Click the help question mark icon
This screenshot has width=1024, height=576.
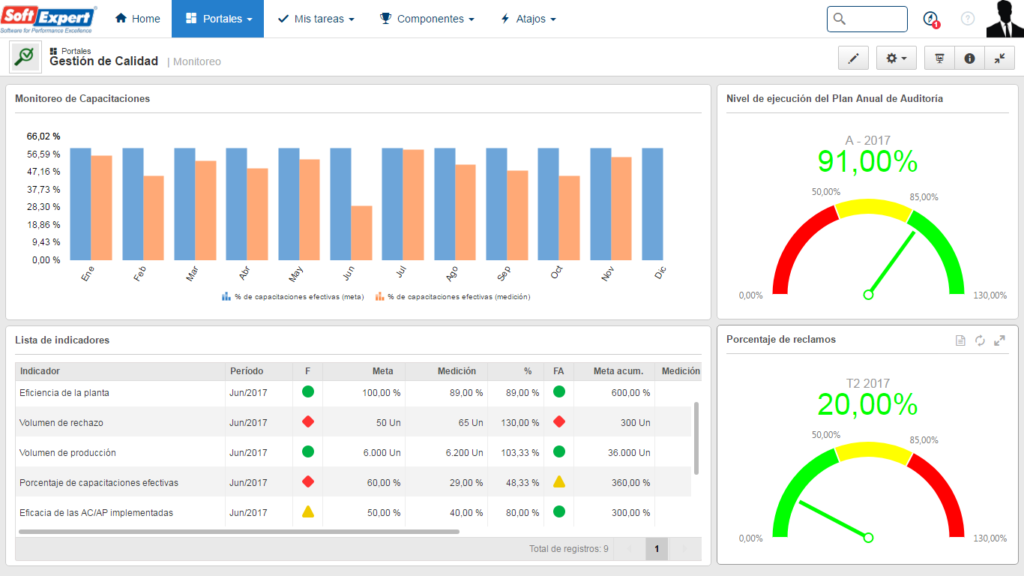pyautogui.click(x=967, y=19)
